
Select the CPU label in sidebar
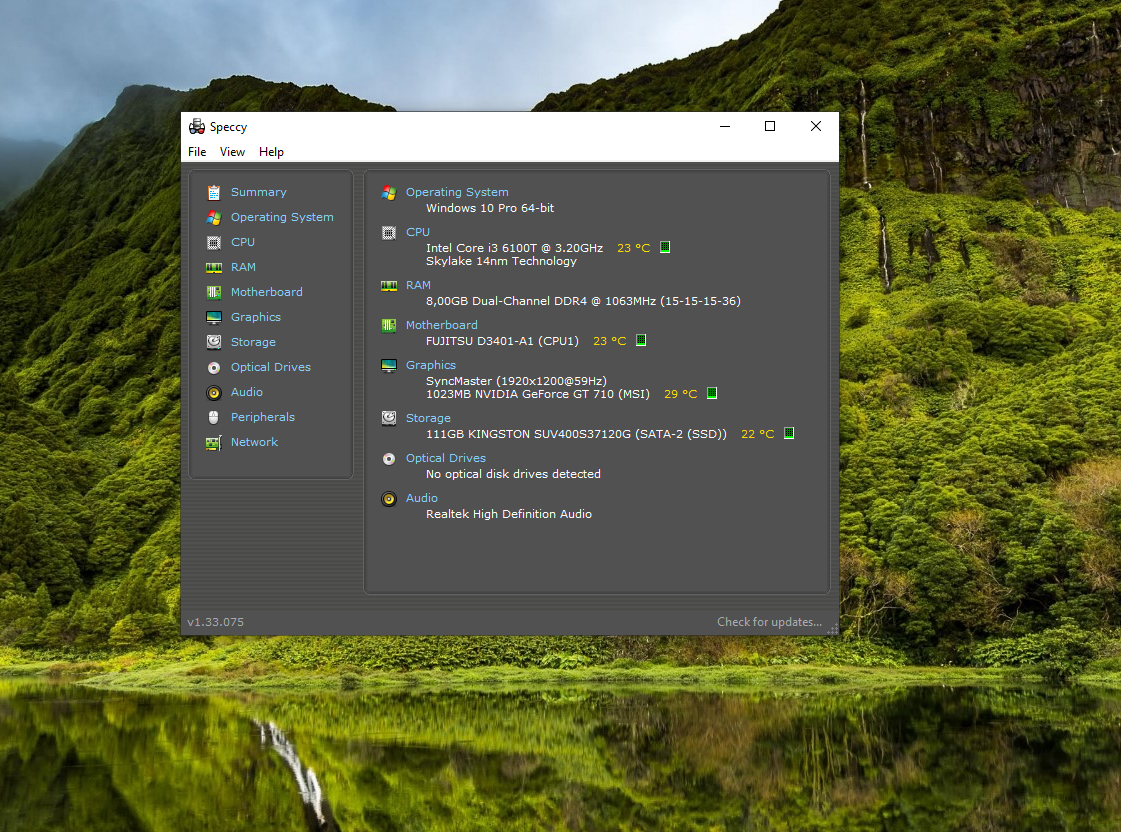(243, 242)
